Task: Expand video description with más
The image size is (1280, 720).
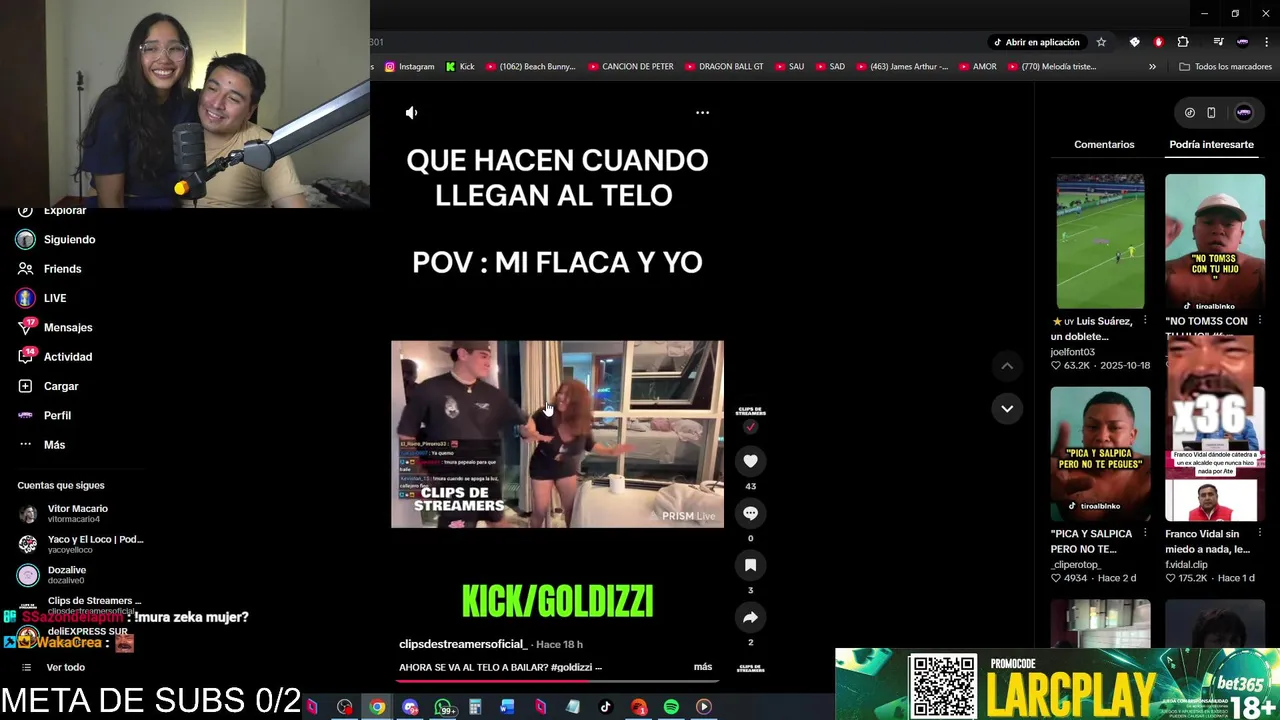Action: (703, 667)
